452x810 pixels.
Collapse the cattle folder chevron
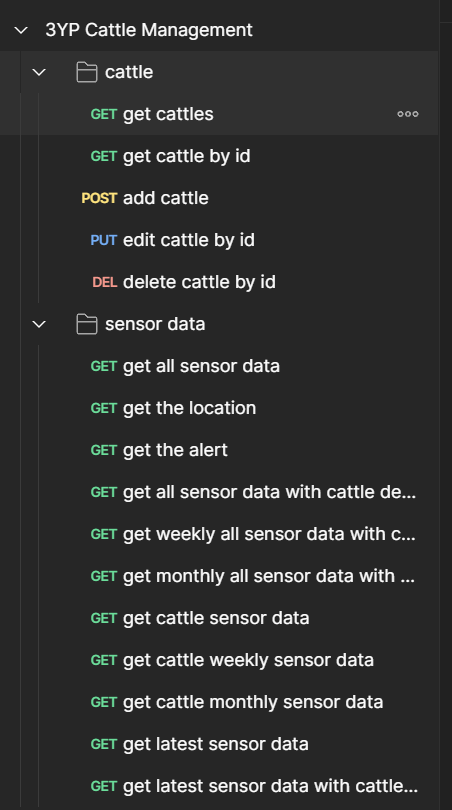click(39, 72)
